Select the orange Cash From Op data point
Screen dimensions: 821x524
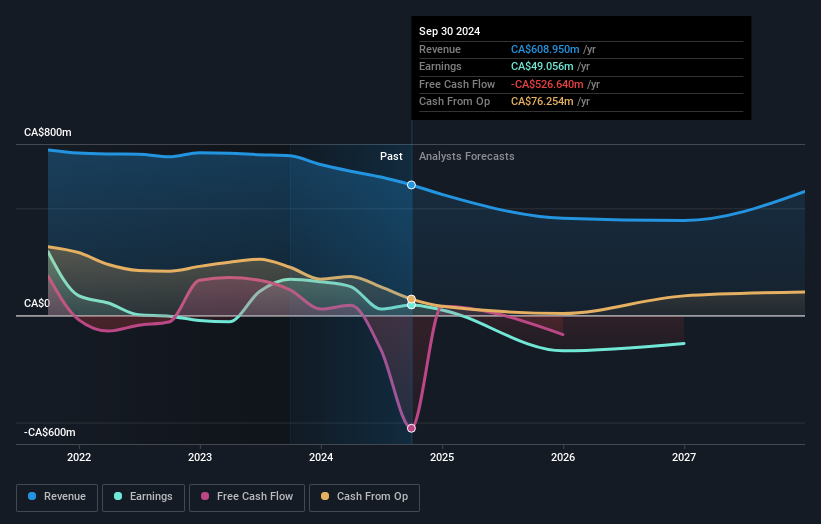point(412,299)
